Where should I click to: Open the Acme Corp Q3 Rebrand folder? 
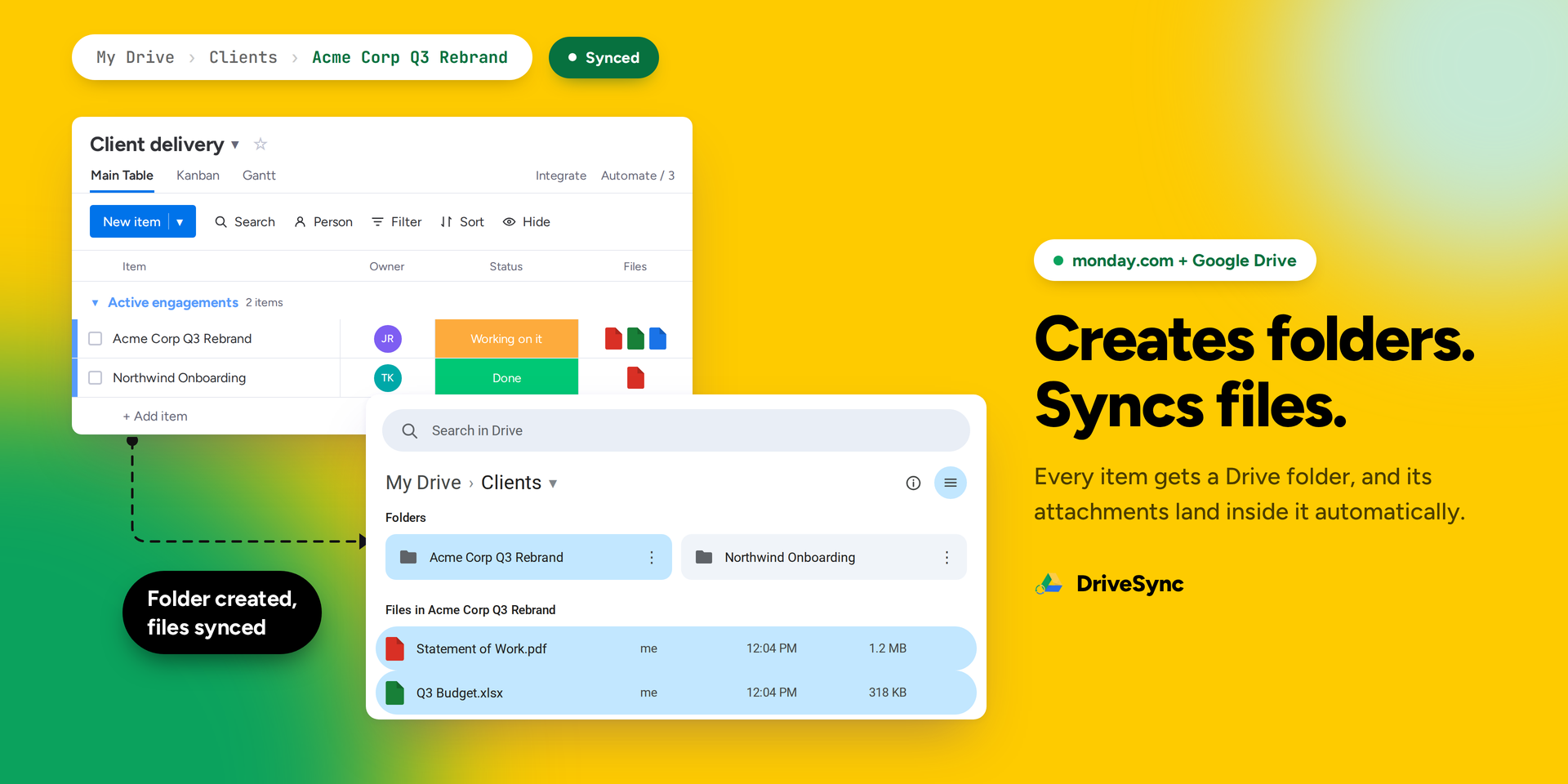pyautogui.click(x=528, y=557)
